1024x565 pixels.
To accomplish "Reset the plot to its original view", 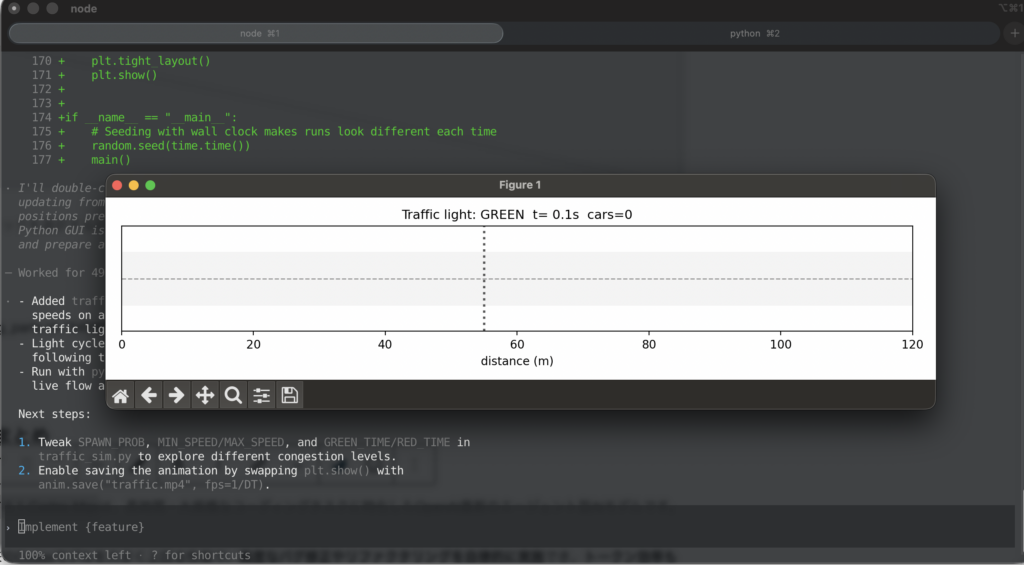I will point(120,396).
